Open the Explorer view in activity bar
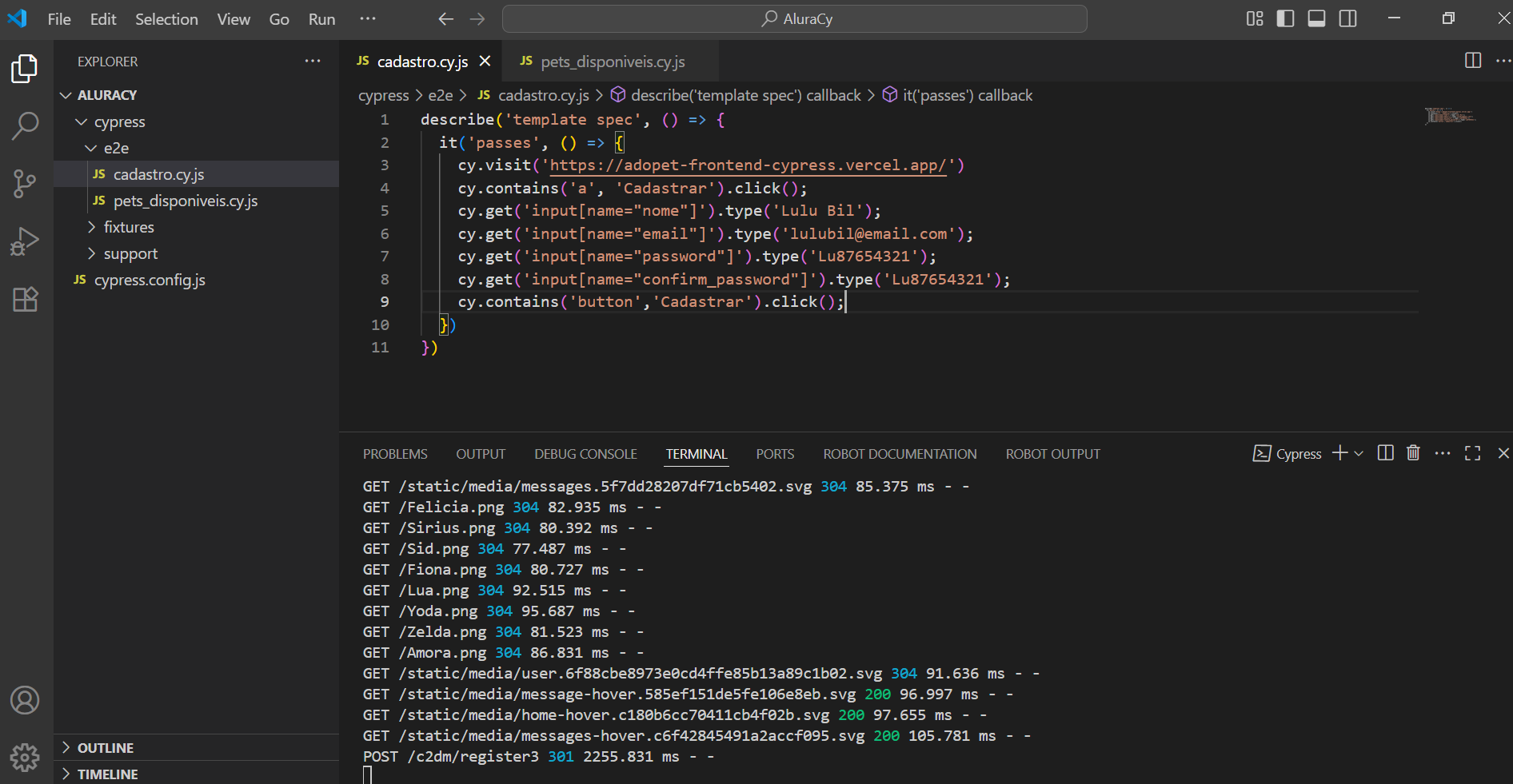This screenshot has height=784, width=1513. [25, 70]
